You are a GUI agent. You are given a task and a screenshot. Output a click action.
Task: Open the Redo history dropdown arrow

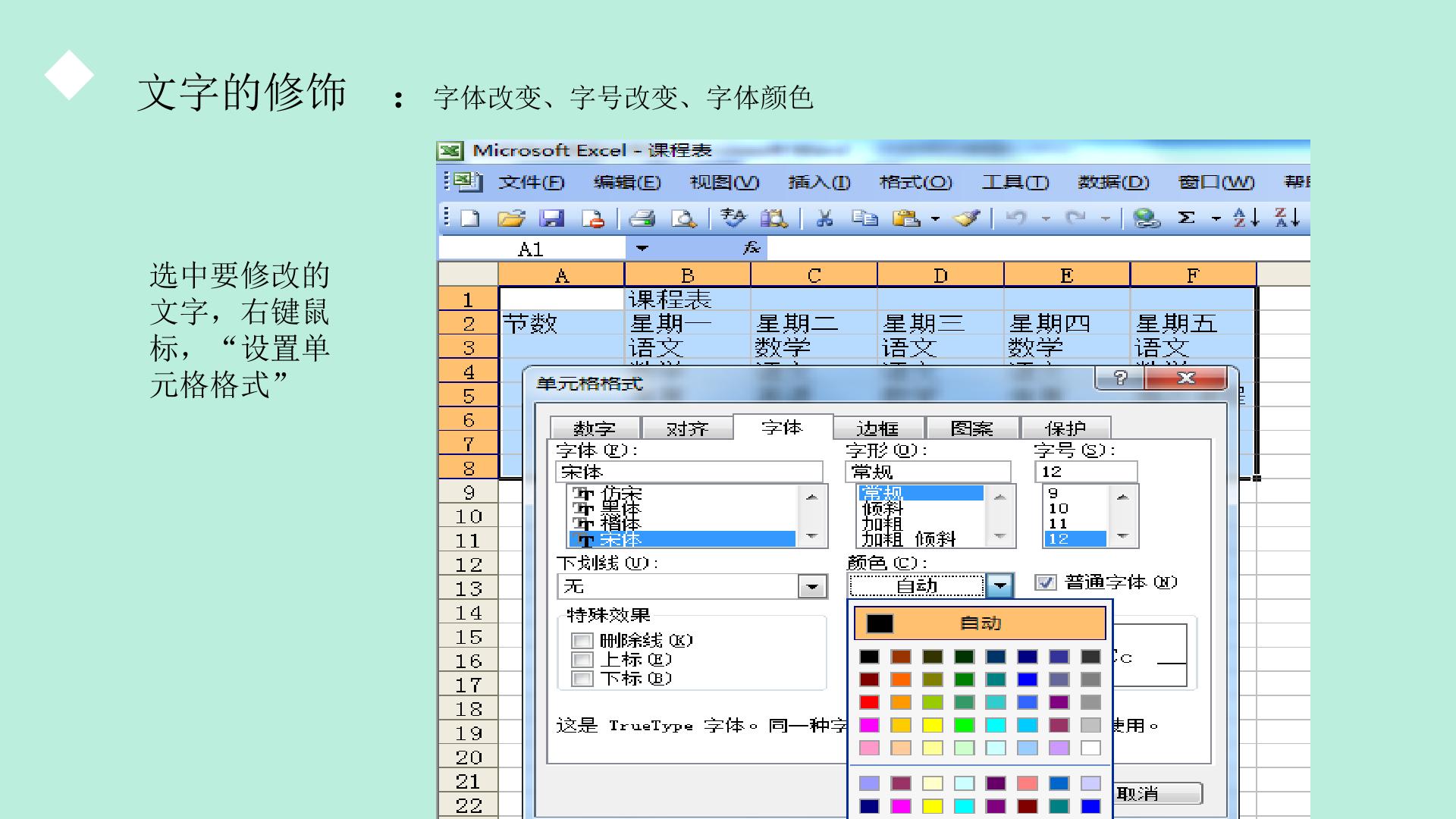coord(1105,219)
